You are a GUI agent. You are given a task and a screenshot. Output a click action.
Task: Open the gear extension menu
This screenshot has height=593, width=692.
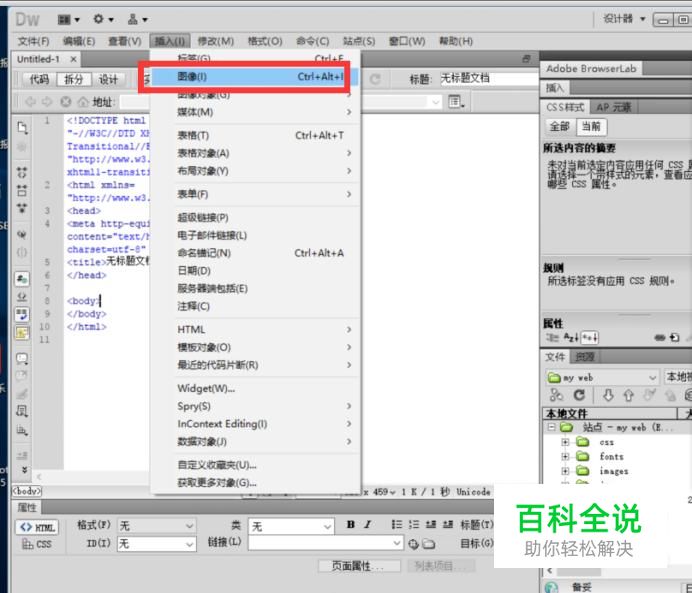[103, 19]
